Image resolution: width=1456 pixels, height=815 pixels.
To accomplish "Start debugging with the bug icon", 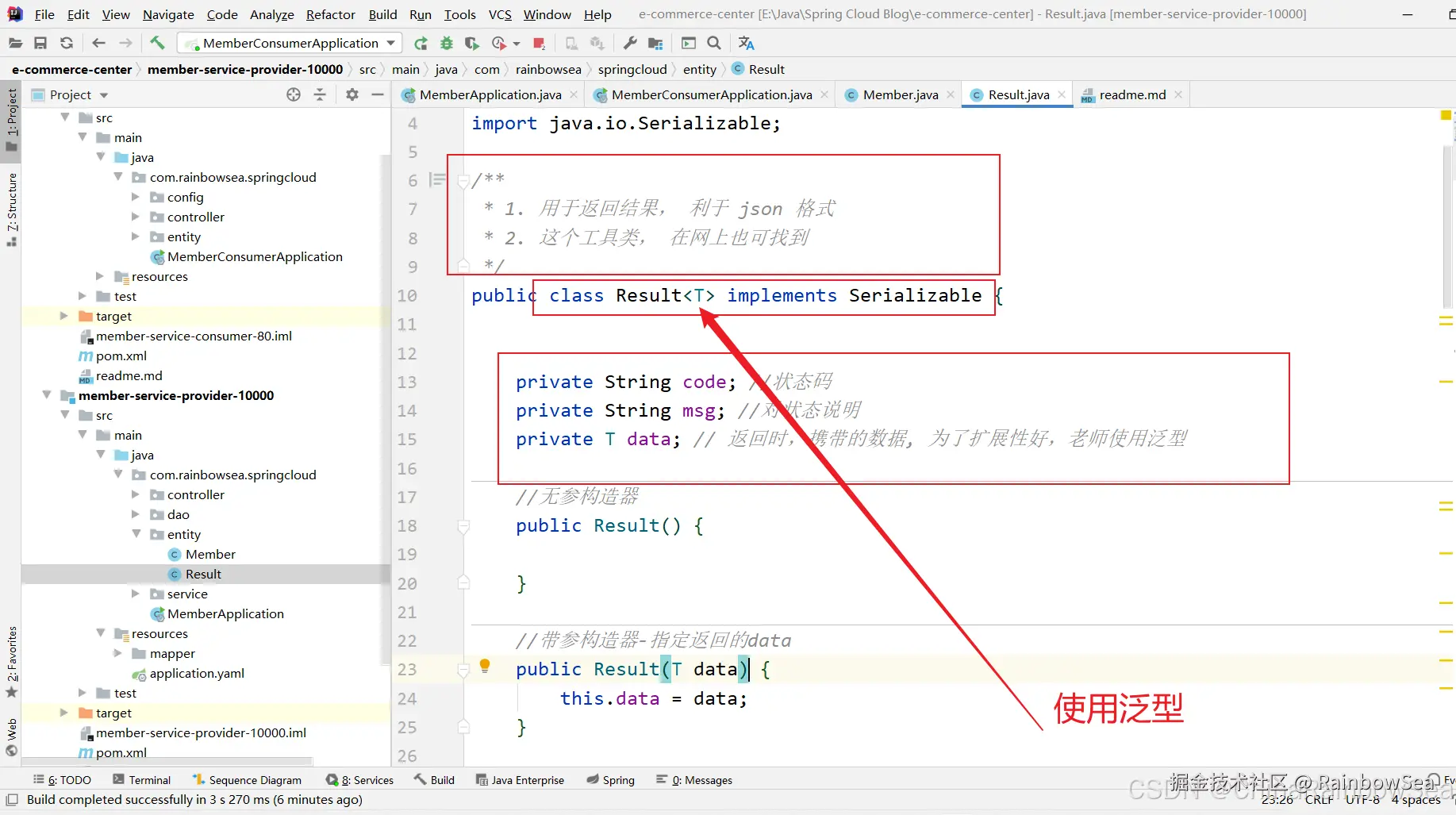I will click(447, 43).
